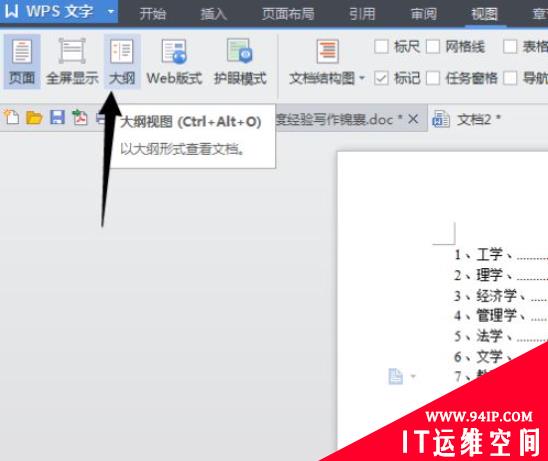548x461 pixels.
Task: Click the text '6、文学、' in the document
Action: point(483,357)
